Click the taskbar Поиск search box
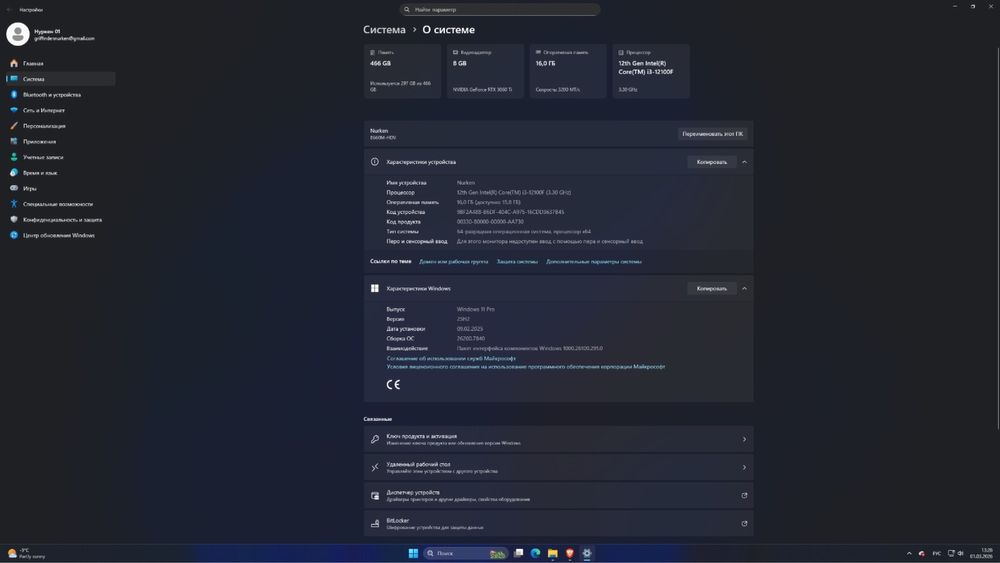Screen dimensions: 1000x563 466,553
